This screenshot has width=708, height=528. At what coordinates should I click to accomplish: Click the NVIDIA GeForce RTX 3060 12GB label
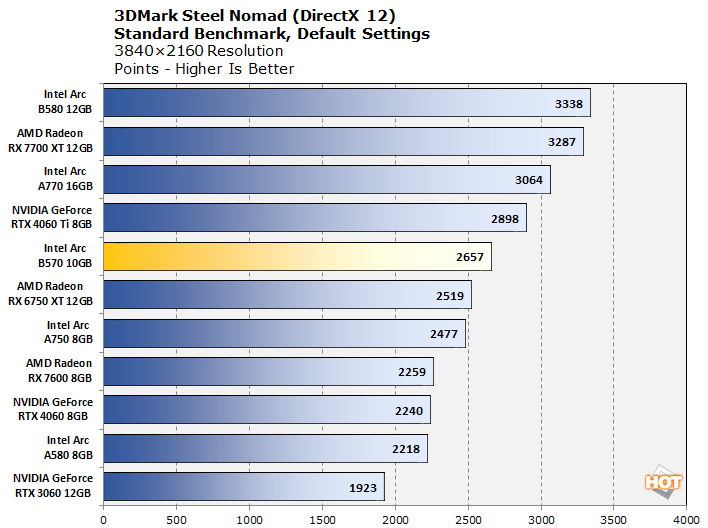(x=53, y=486)
